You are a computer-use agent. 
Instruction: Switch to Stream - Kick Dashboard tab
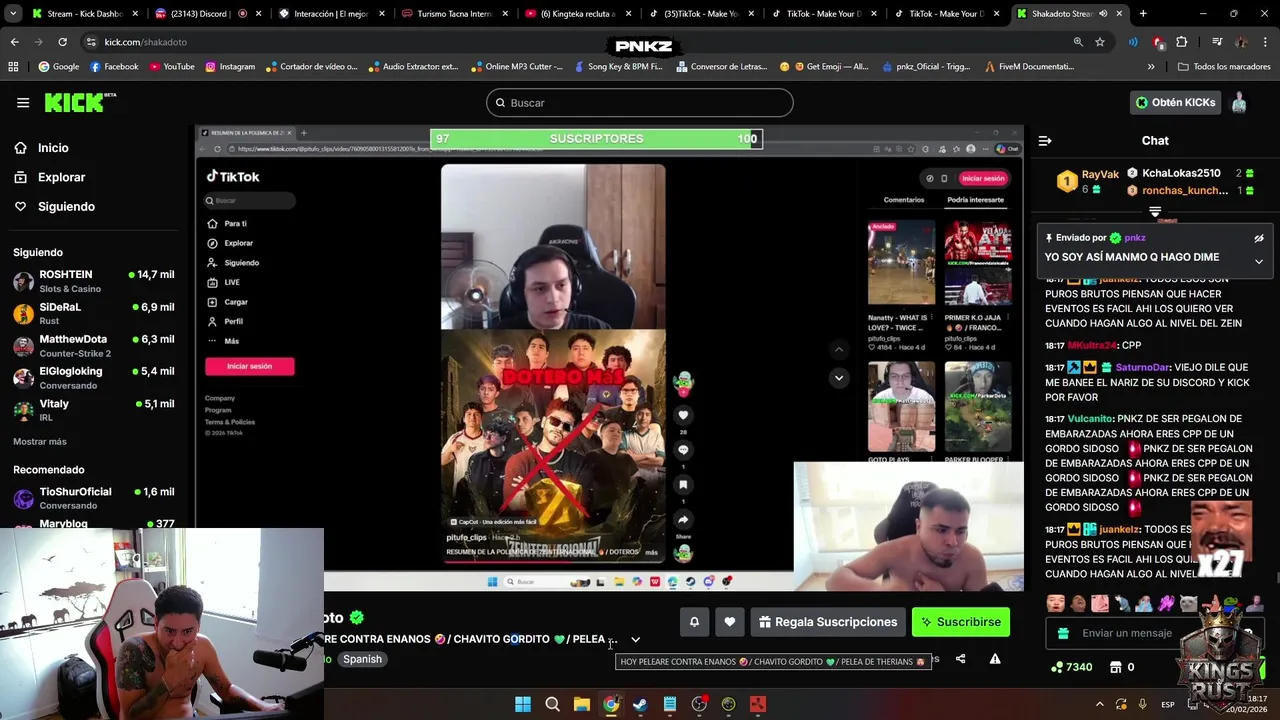point(85,14)
